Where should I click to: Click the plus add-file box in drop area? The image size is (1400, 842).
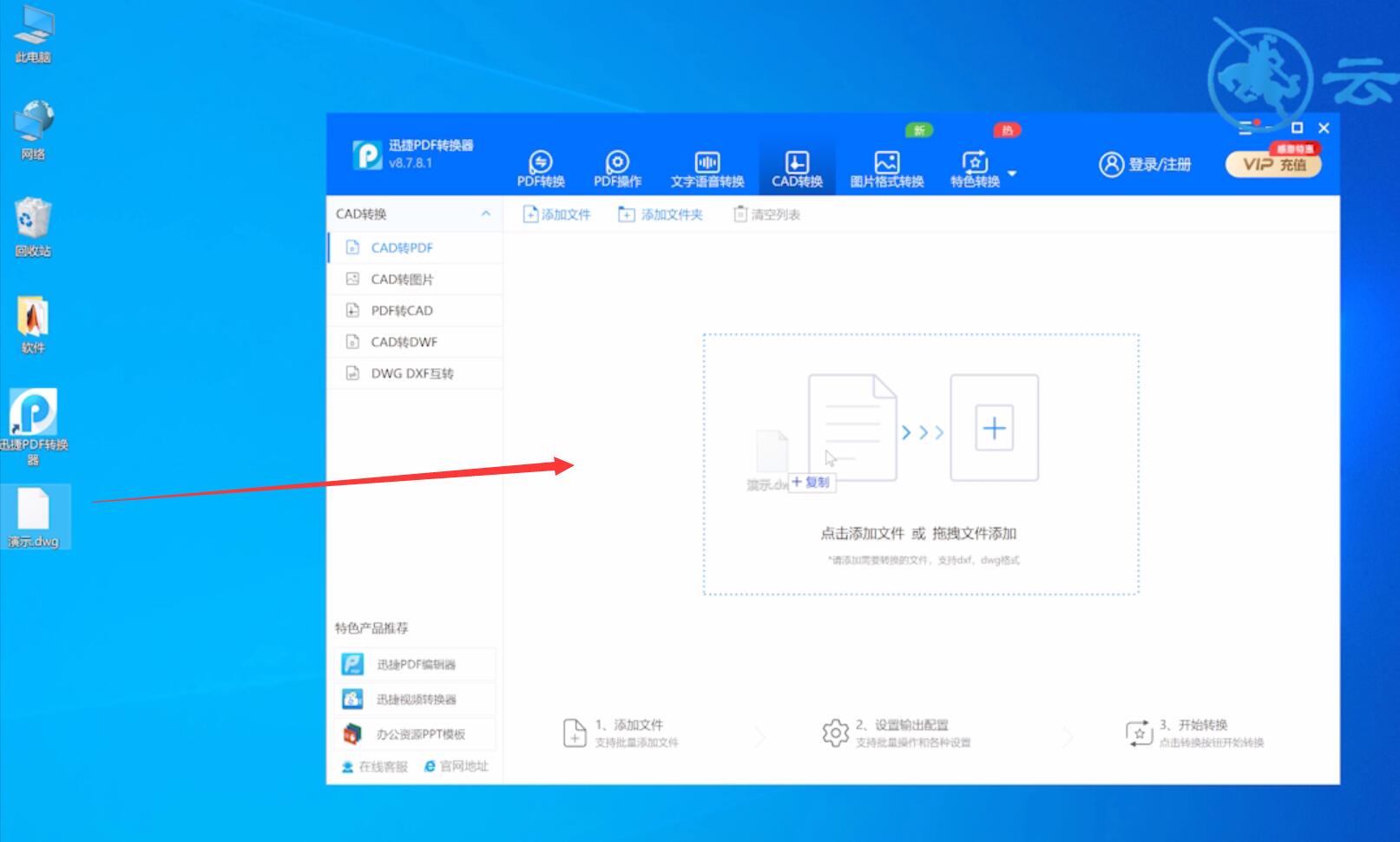pos(994,428)
